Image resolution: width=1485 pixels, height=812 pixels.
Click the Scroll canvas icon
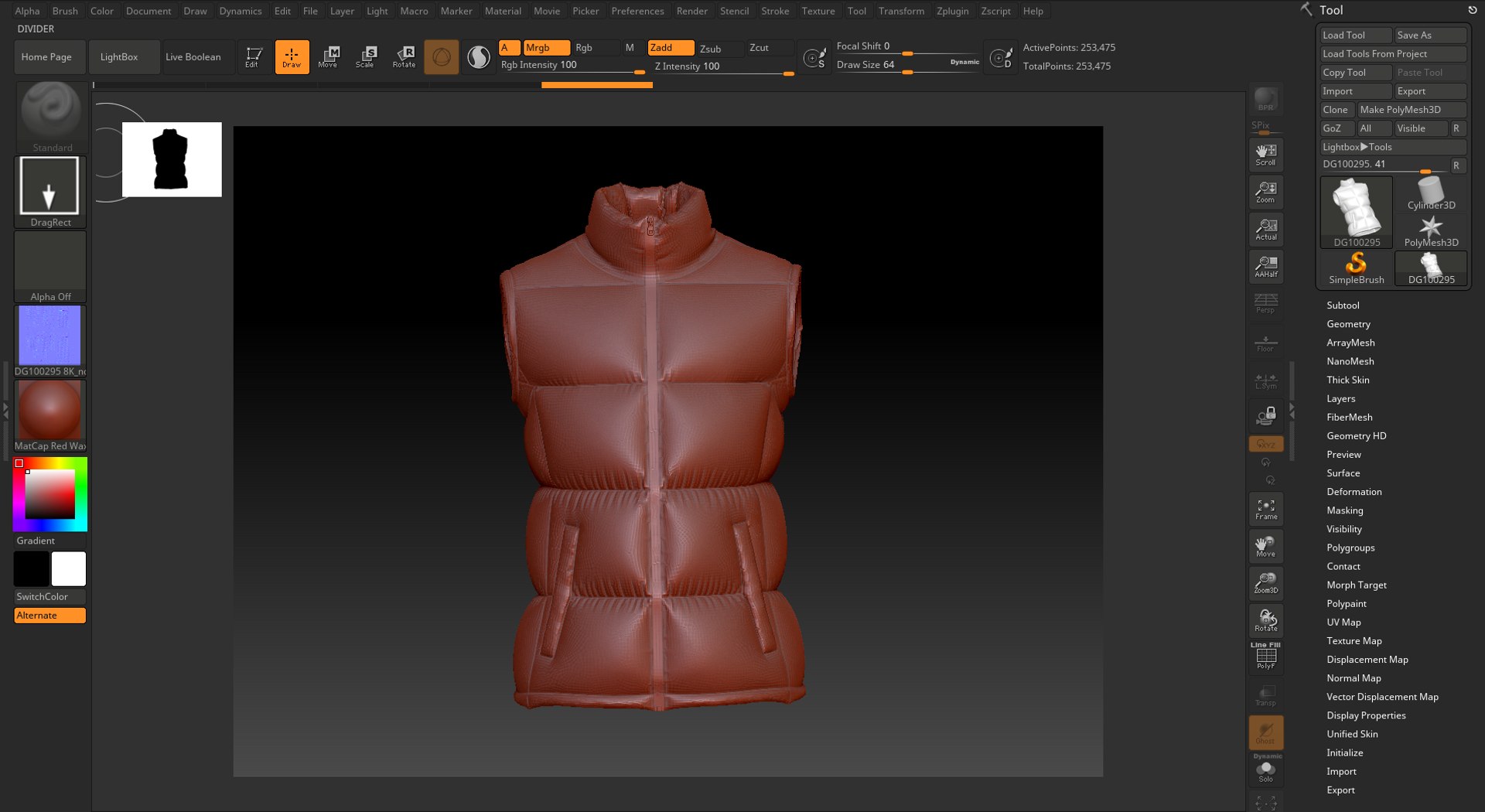(x=1265, y=155)
